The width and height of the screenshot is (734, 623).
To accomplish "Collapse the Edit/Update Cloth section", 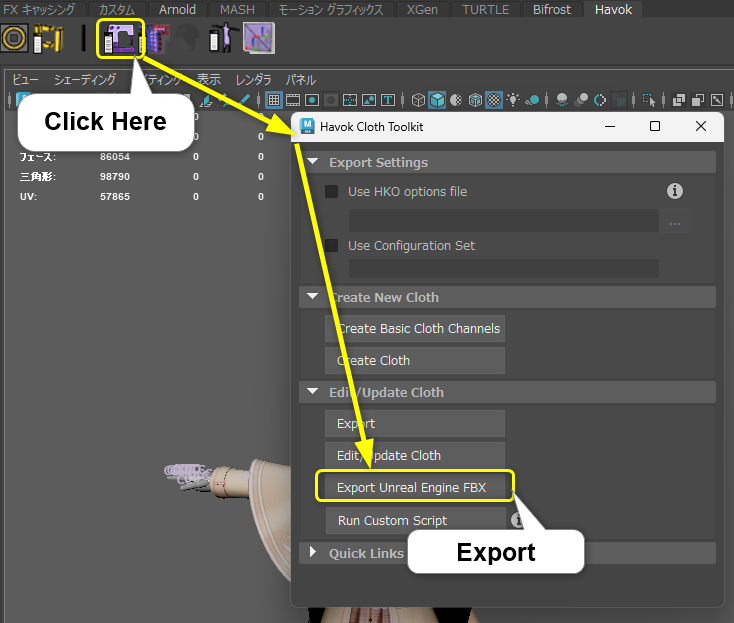I will (x=313, y=392).
